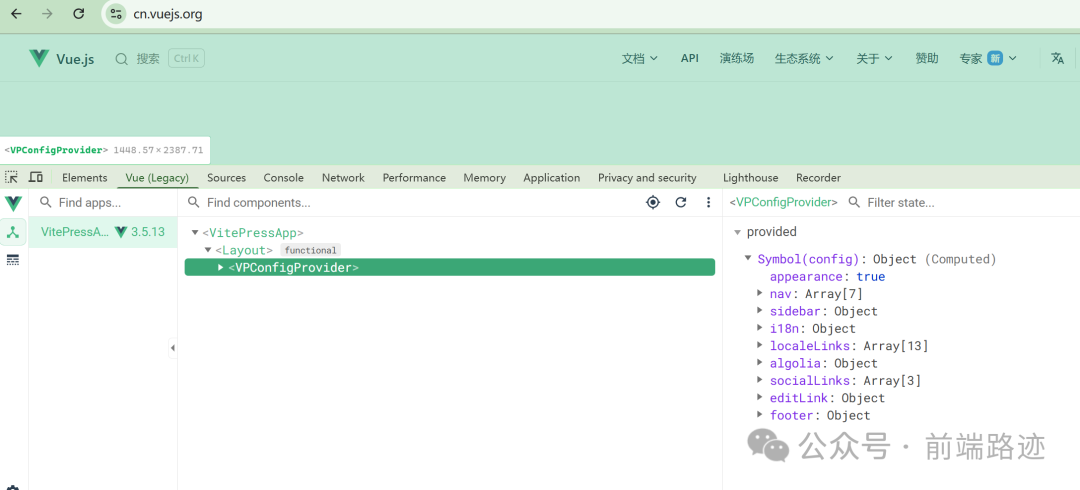
Task: Collapse the apps pane using the left arrow handle
Action: [x=172, y=348]
